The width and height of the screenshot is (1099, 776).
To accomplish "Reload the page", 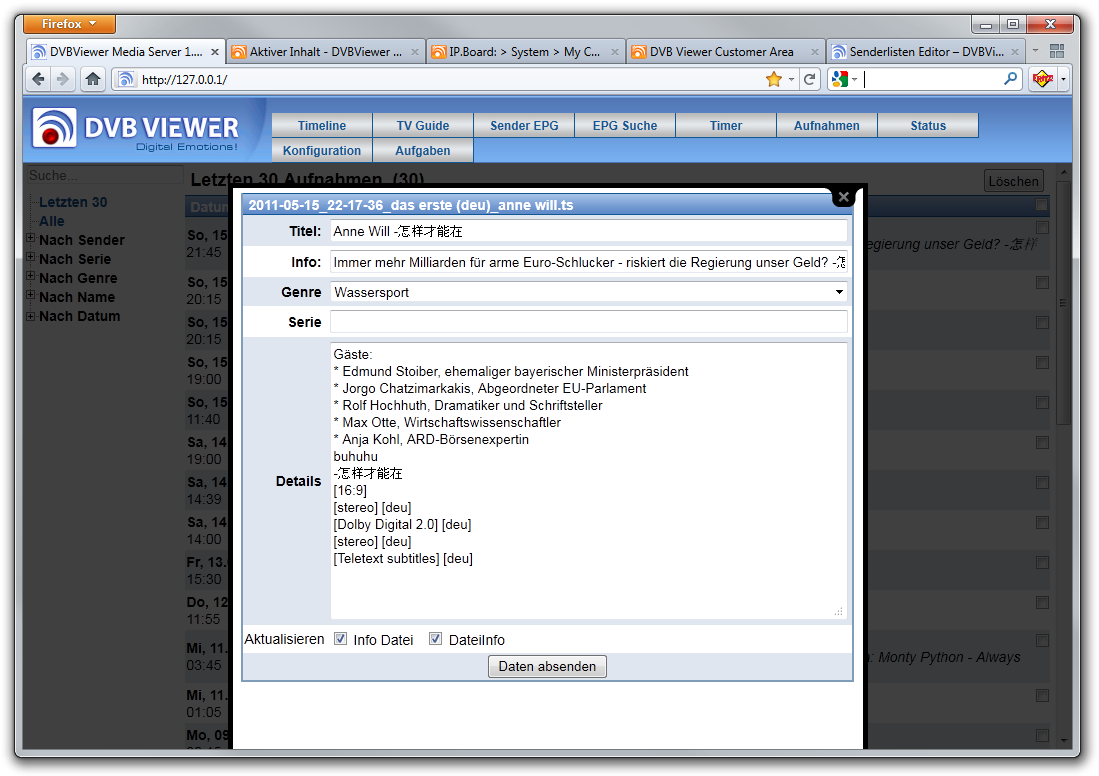I will tap(810, 79).
